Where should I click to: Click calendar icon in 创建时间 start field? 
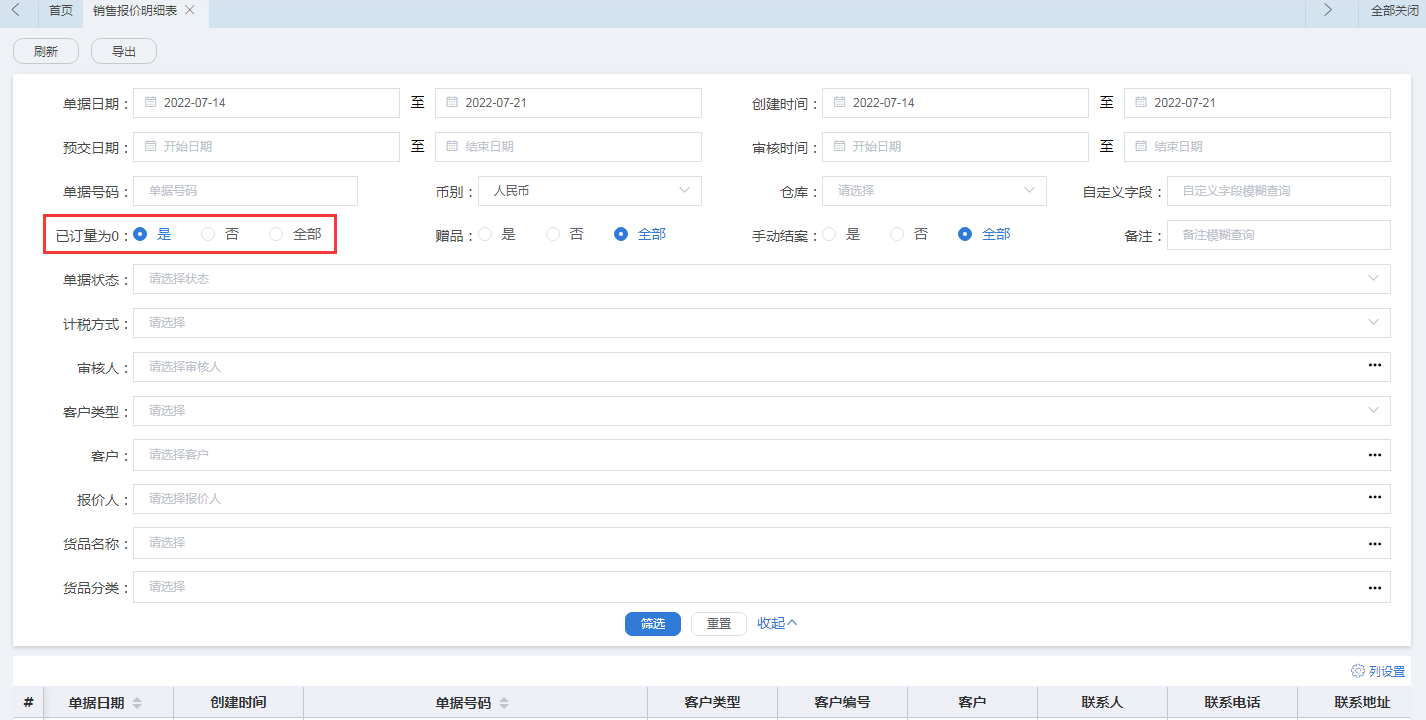tap(839, 102)
